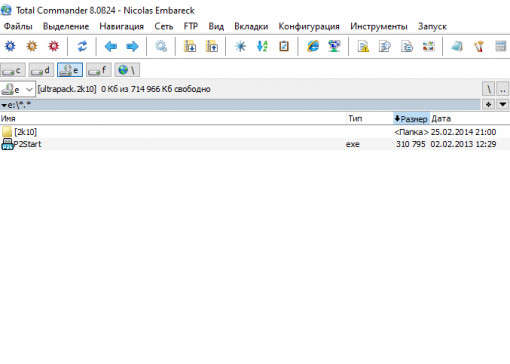Screen dimensions: 510x364
Task: Select the P2Start file row
Action: pos(255,144)
